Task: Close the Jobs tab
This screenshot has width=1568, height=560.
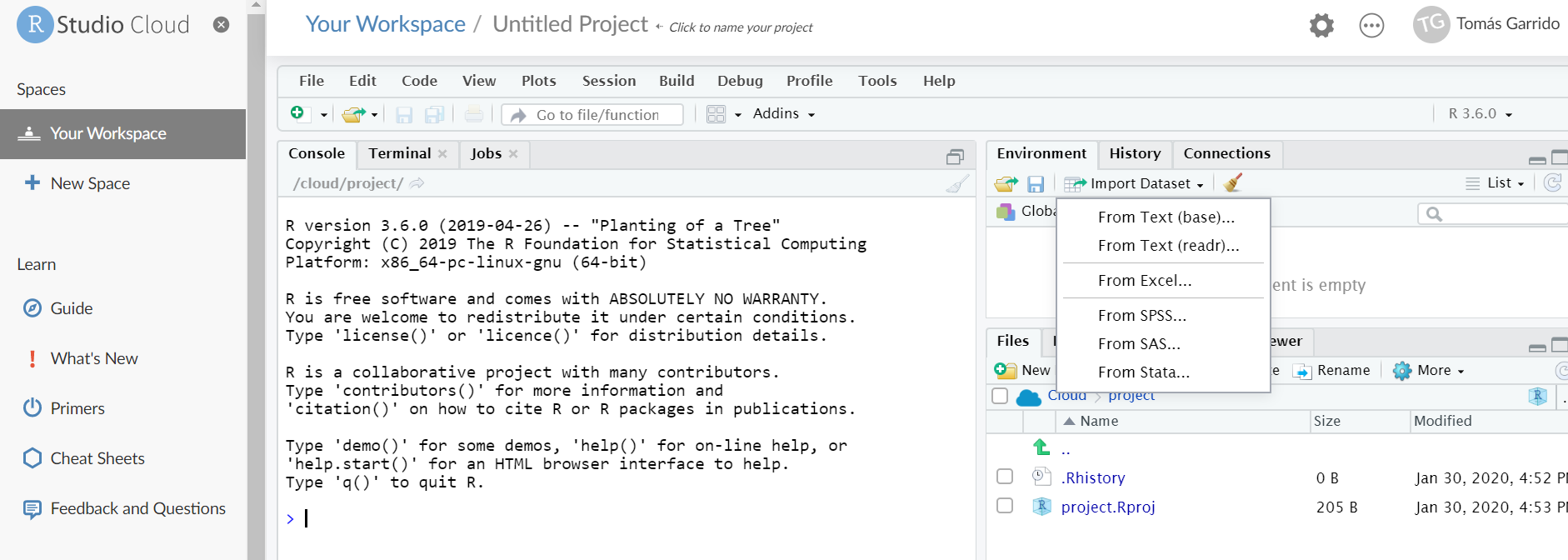Action: [x=513, y=153]
